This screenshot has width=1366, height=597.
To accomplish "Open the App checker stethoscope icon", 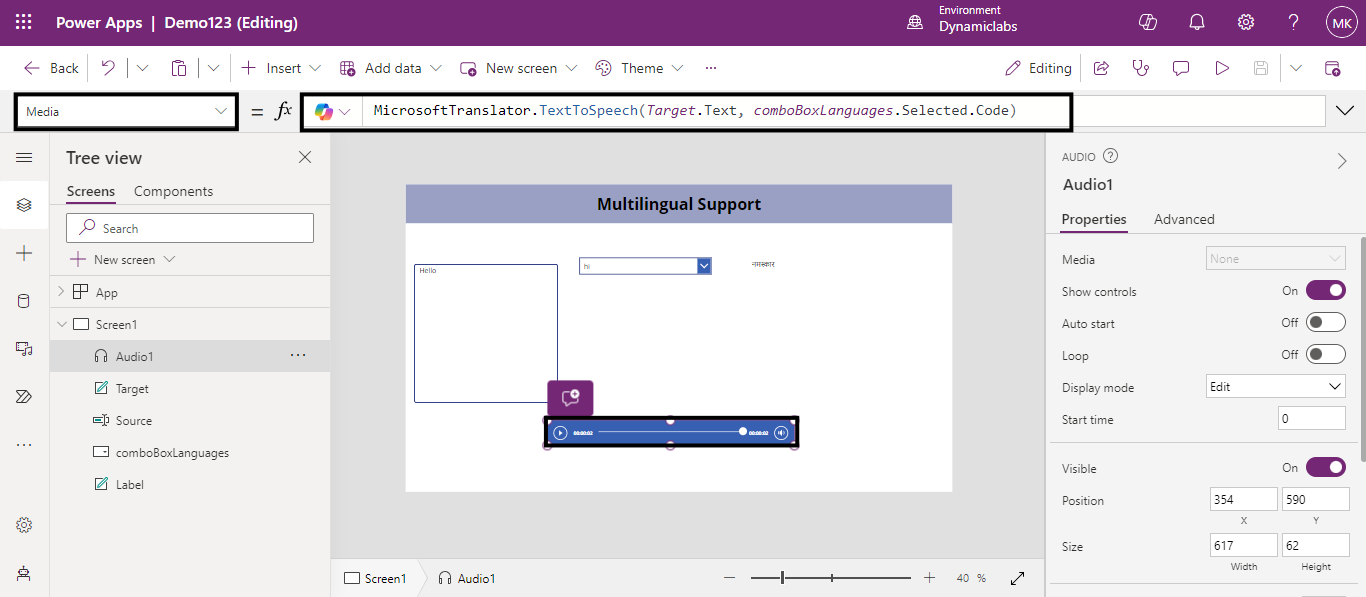I will tap(1140, 68).
